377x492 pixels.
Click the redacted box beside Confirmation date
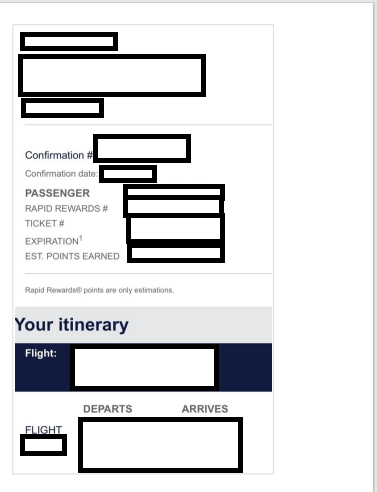[128, 174]
